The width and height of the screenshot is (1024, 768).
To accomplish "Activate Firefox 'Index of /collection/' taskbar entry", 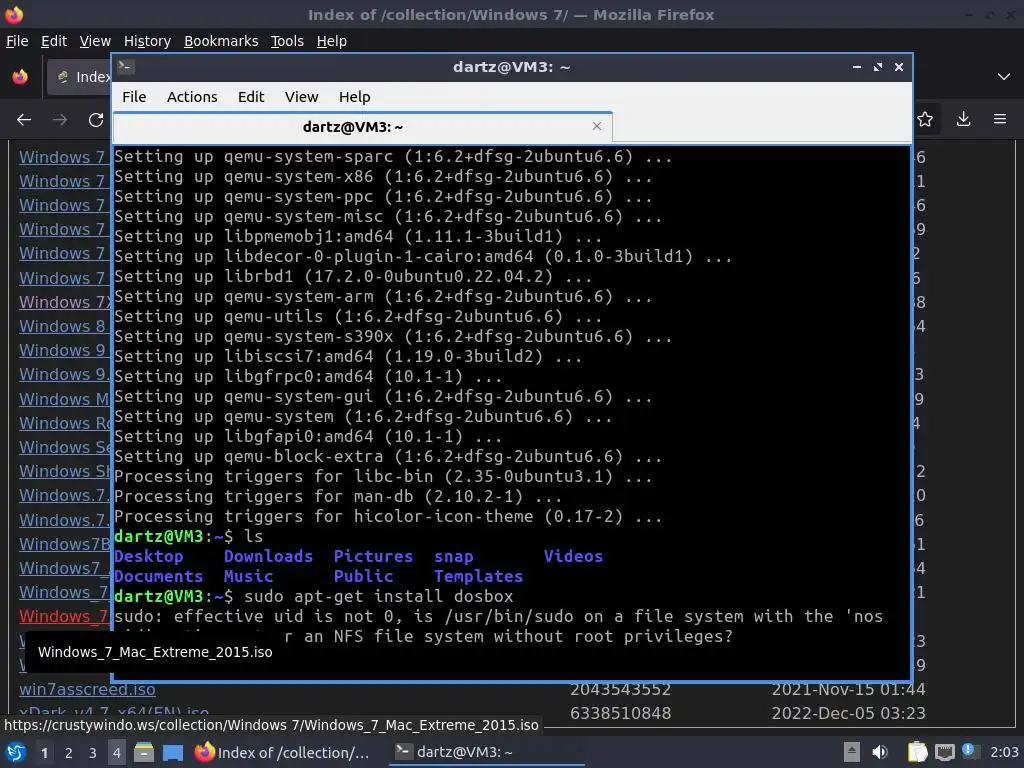I will (x=282, y=752).
